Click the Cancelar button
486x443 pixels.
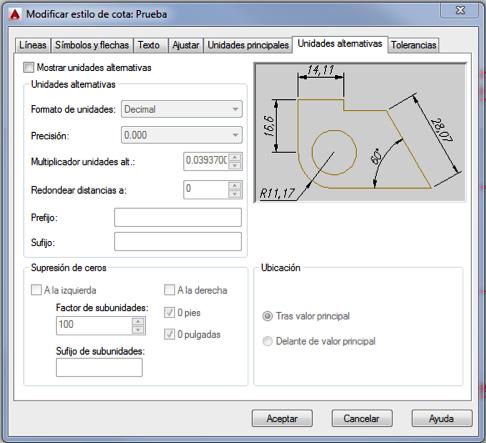click(362, 418)
